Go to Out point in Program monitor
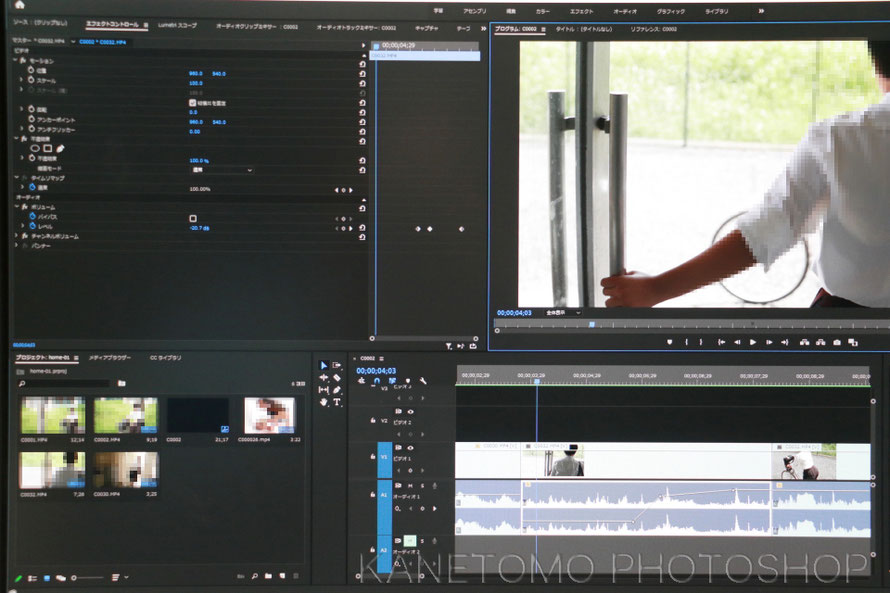 coord(785,342)
